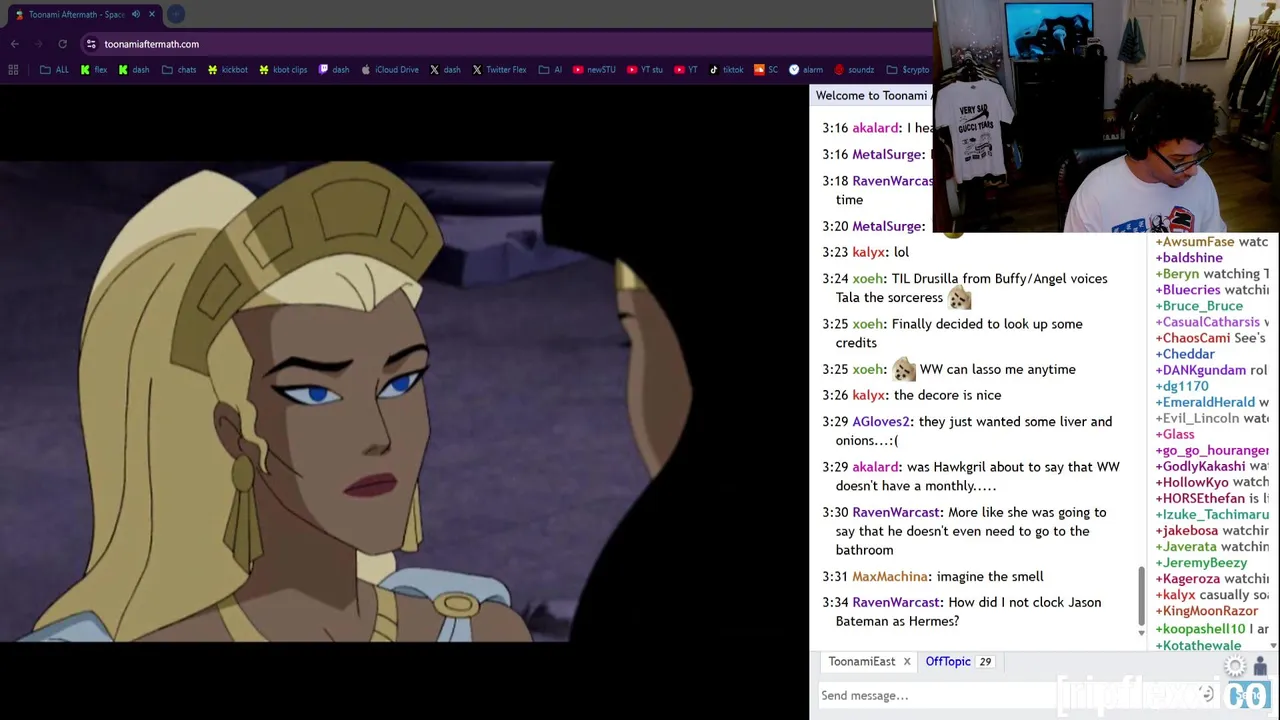Image resolution: width=1280 pixels, height=720 pixels.
Task: Select user dg1170 in user list
Action: (x=1183, y=386)
